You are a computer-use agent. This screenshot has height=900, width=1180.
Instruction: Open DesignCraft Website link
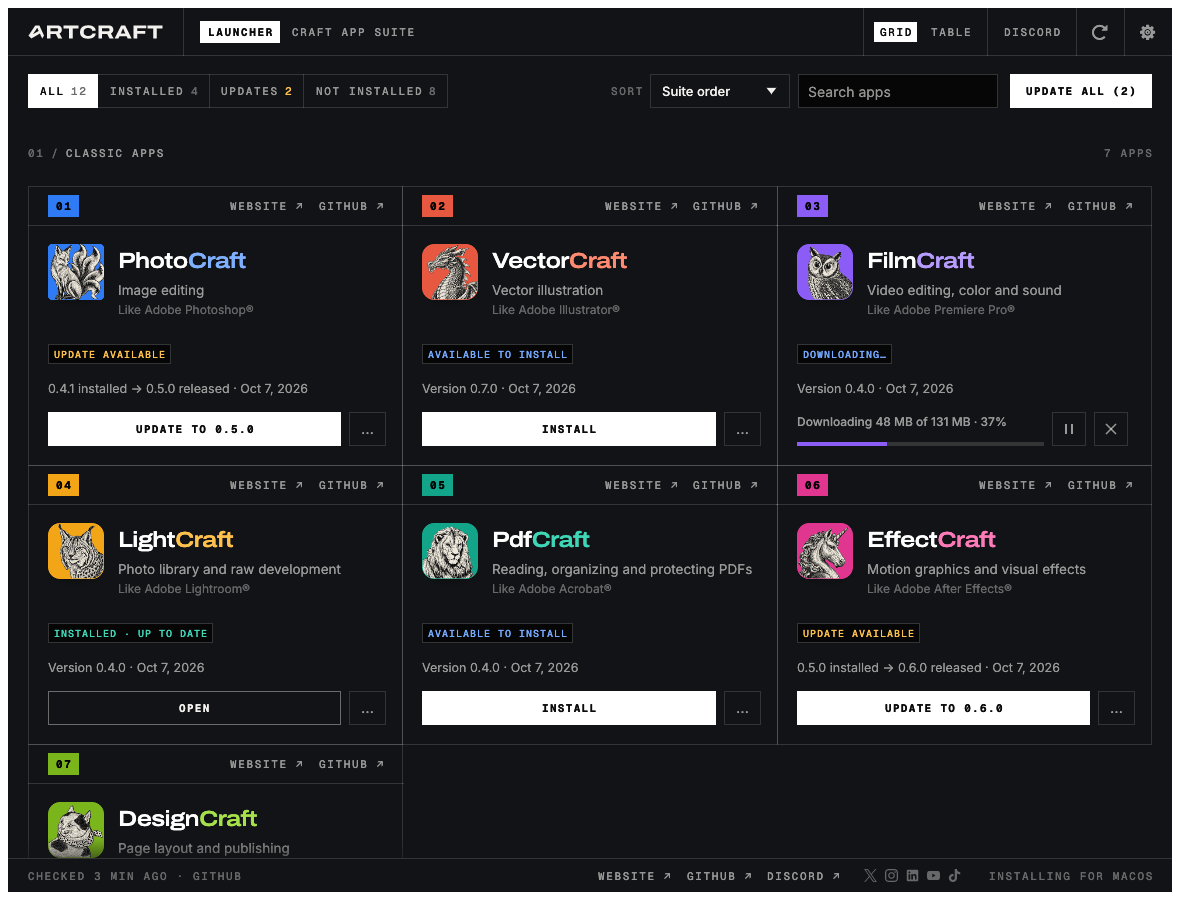(x=266, y=764)
